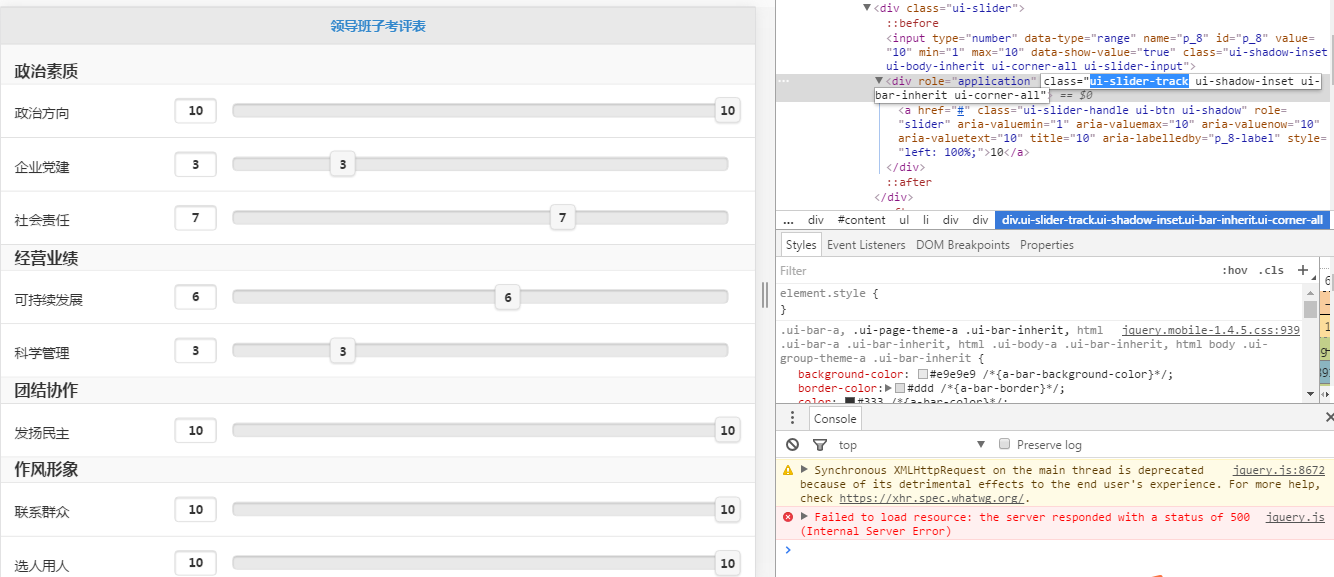
Task: Switch to the Styles tab
Action: coord(800,244)
